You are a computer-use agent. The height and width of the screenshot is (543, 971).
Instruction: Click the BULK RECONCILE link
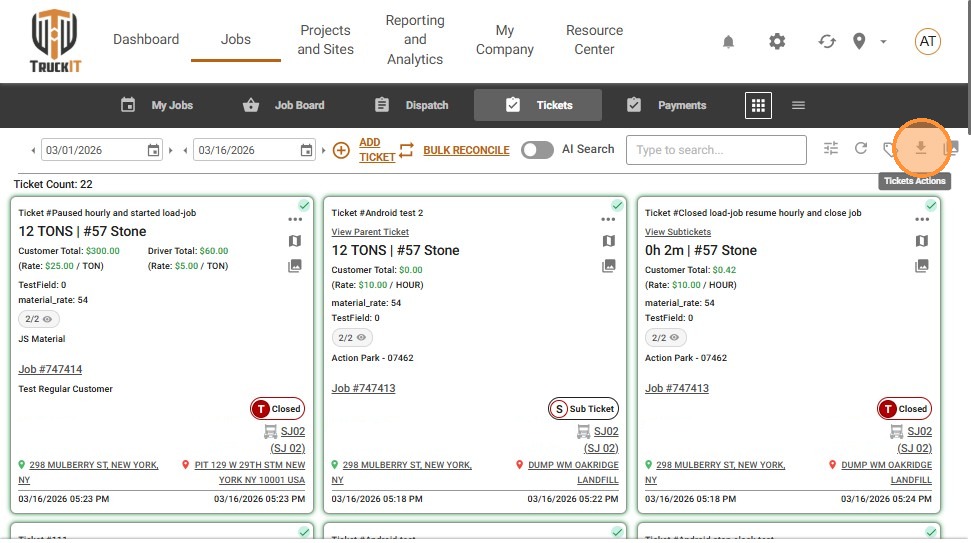(x=466, y=150)
